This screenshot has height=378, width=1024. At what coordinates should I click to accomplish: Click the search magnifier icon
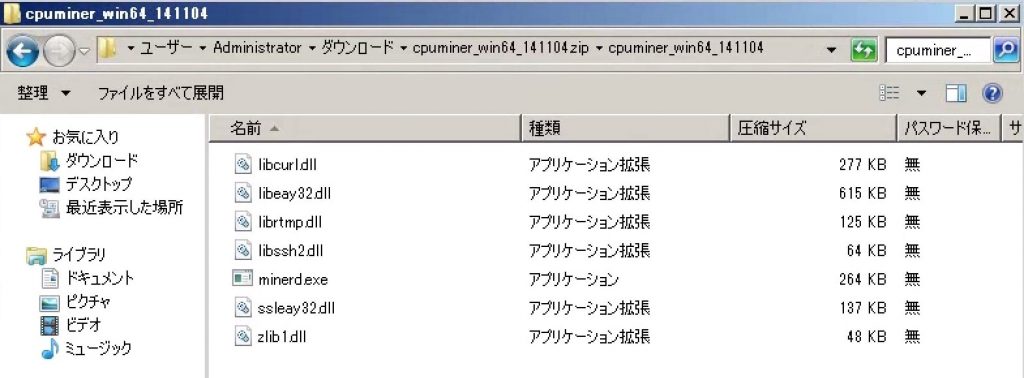coord(1006,50)
